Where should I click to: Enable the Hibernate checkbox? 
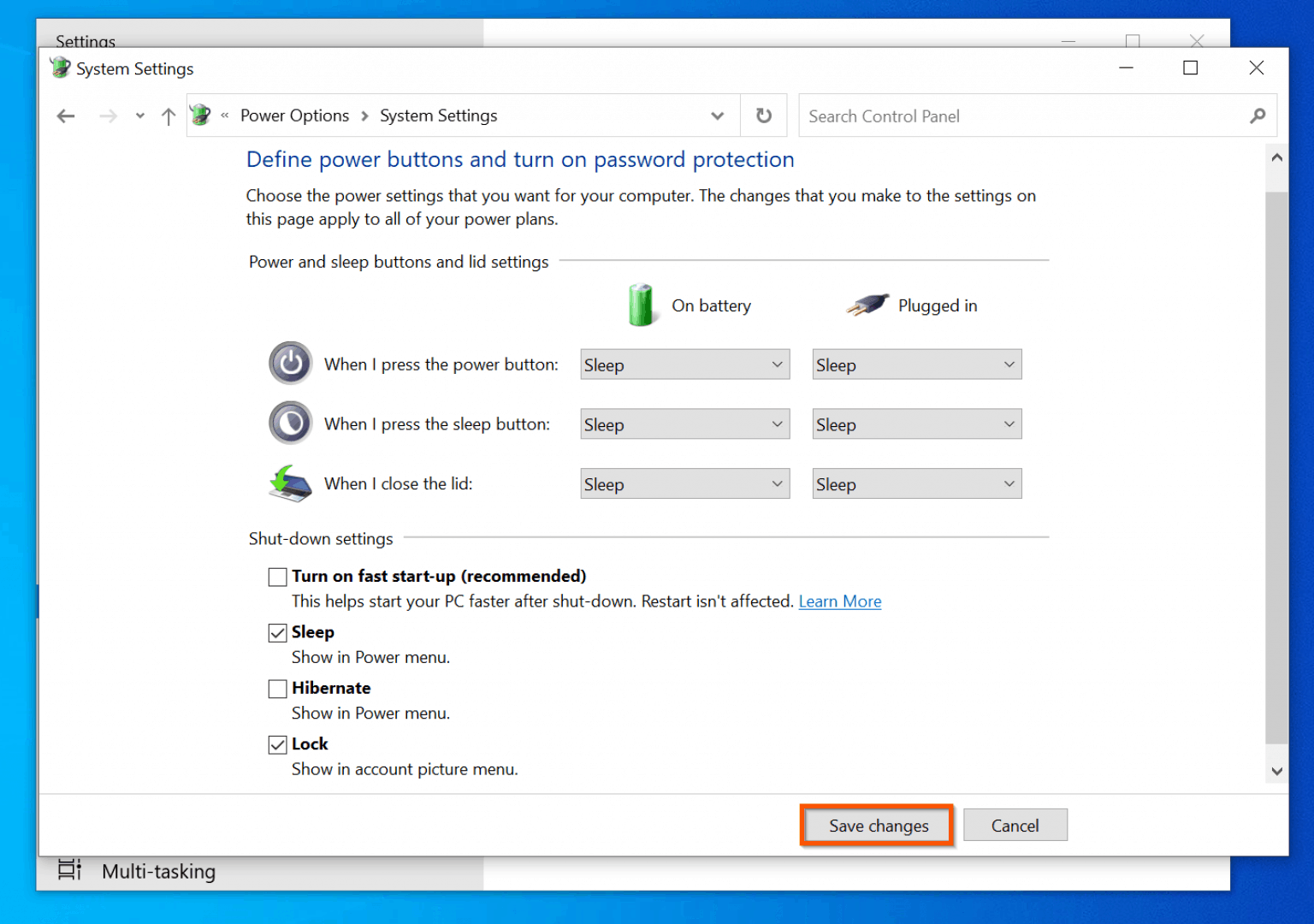click(x=277, y=689)
